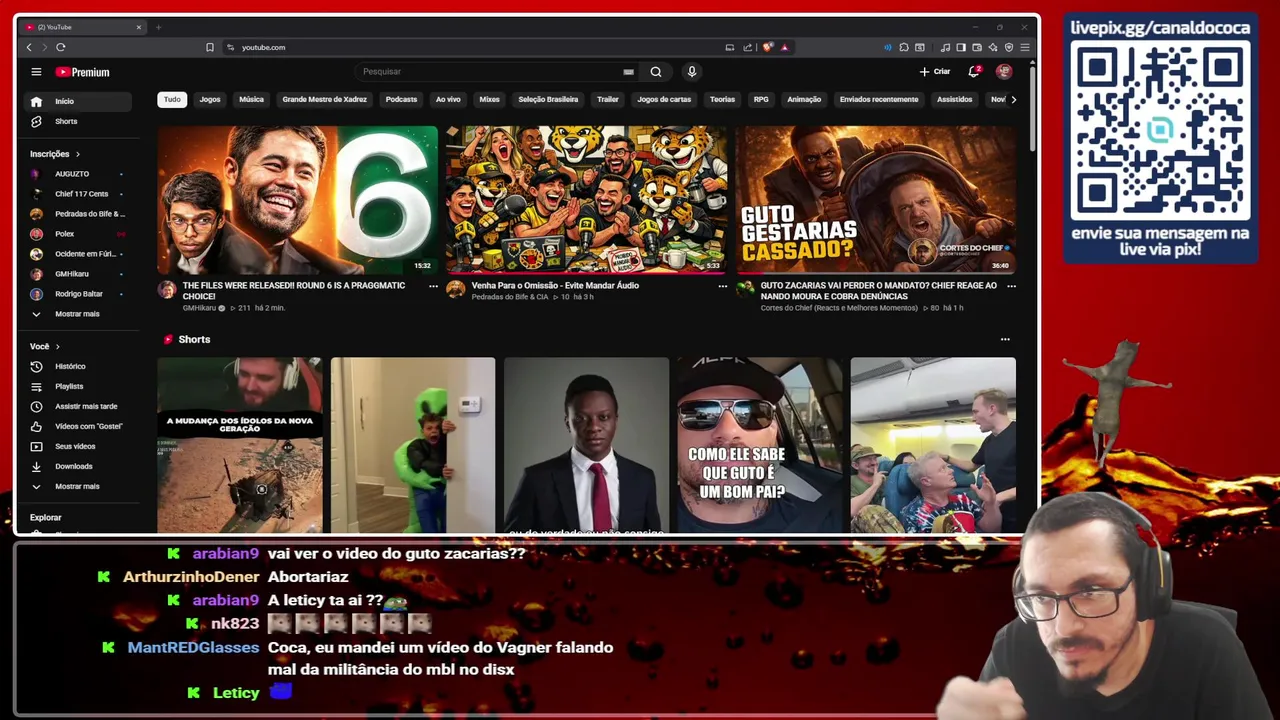Screen dimensions: 1280x720
Task: Open the notifications bell
Action: 974,71
